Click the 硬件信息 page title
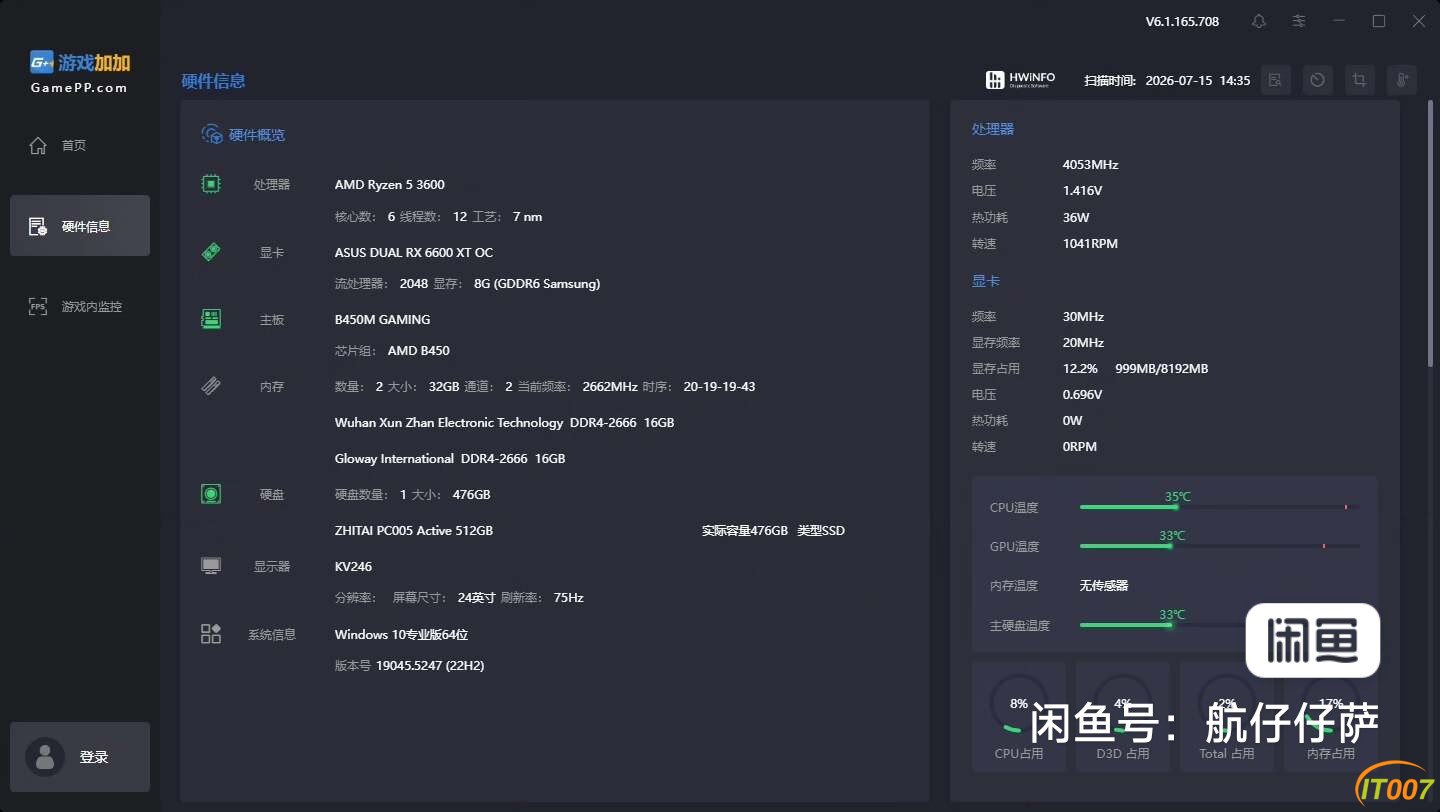The width and height of the screenshot is (1440, 812). click(213, 81)
